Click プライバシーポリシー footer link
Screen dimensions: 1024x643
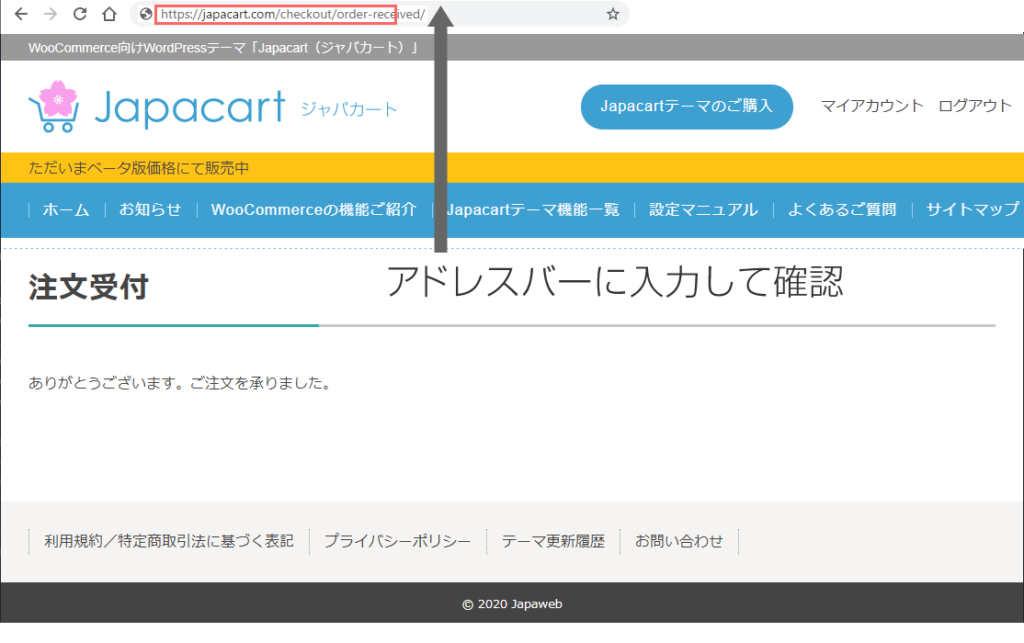point(397,541)
